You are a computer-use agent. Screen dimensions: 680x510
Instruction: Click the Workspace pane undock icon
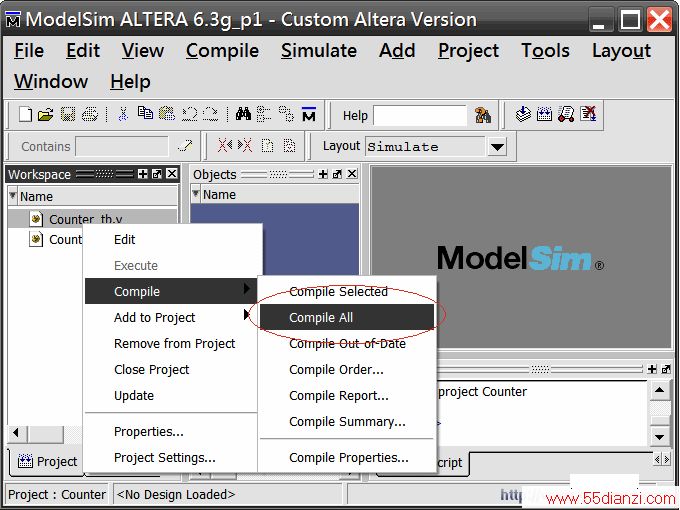click(157, 174)
